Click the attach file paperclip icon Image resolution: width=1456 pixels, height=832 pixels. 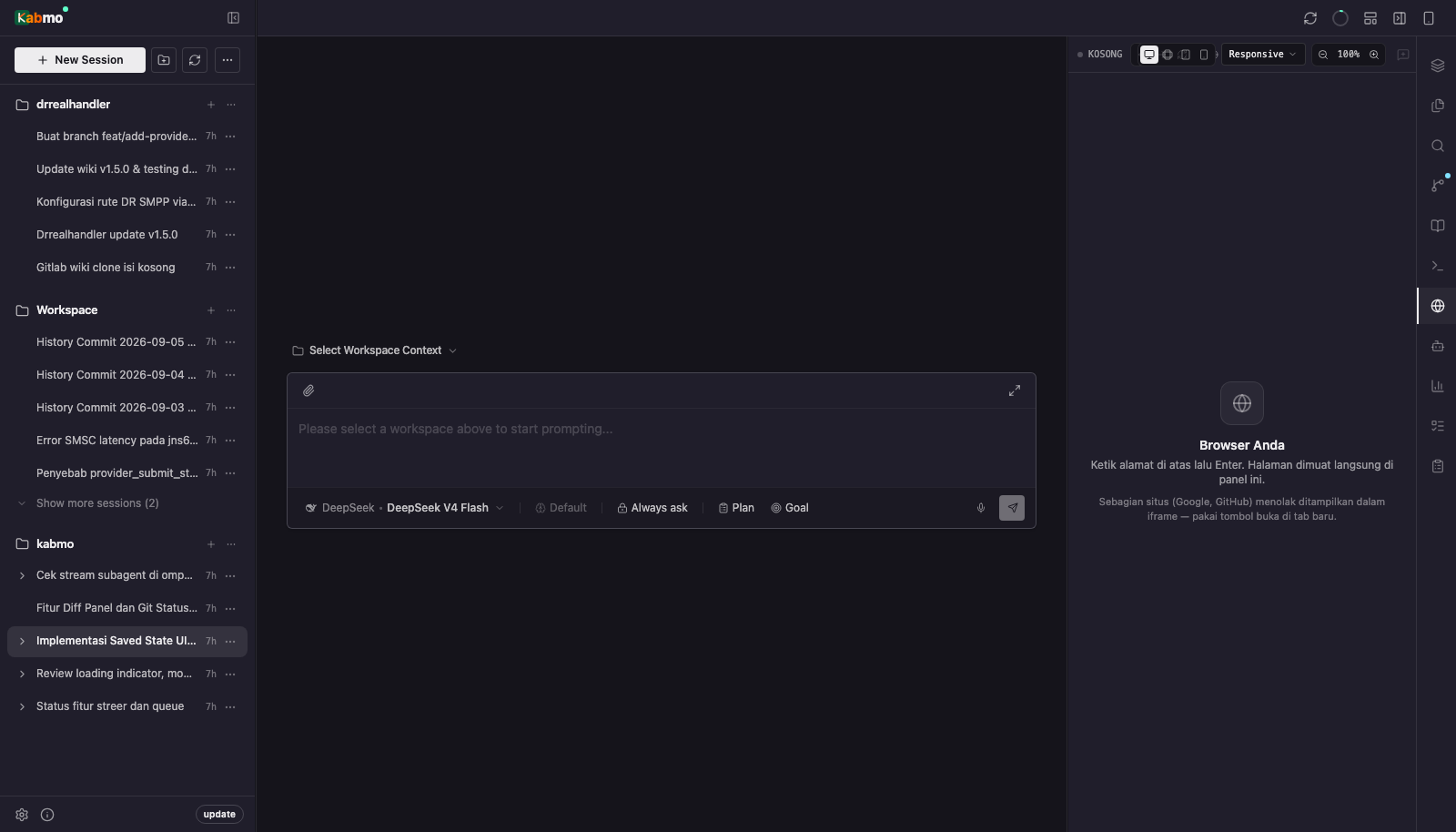tap(308, 391)
